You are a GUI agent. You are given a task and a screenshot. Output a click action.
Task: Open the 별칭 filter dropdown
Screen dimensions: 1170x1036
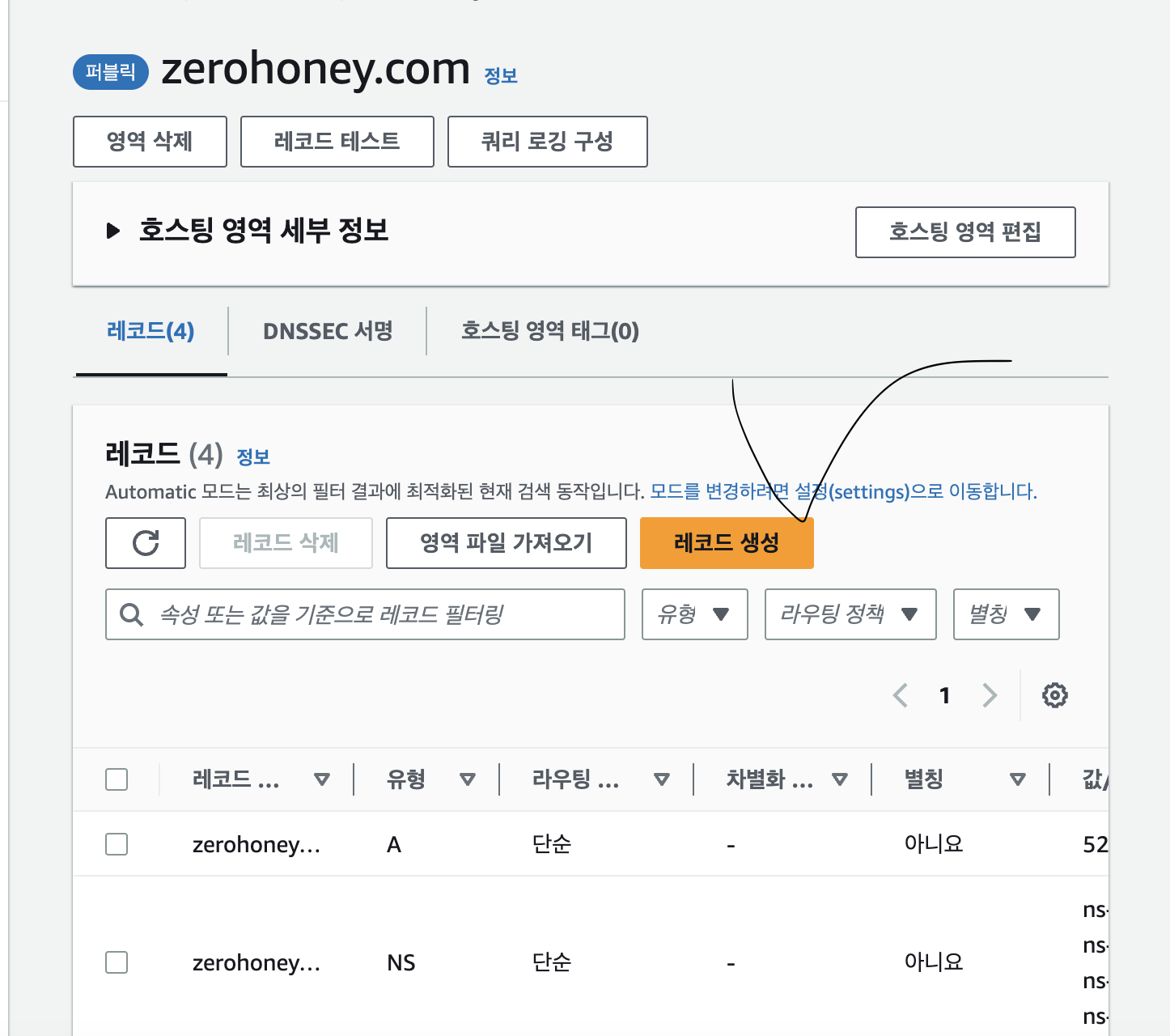tap(1006, 614)
